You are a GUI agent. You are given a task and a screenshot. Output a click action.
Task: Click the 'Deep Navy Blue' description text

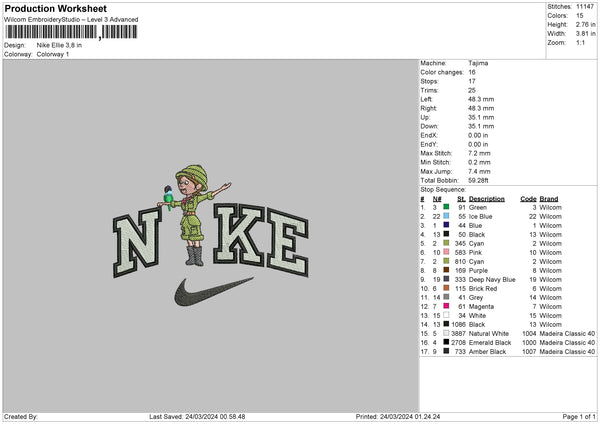coord(492,279)
